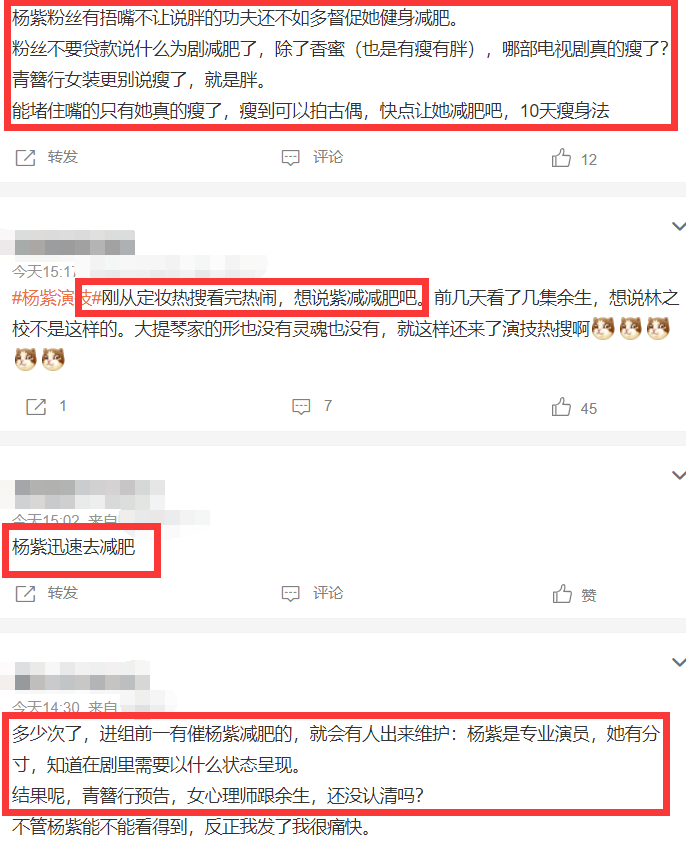Viewport: 686px width, 852px height.
Task: Click 转发 label under 杨紫迅速去减肥
Action: coord(63,593)
